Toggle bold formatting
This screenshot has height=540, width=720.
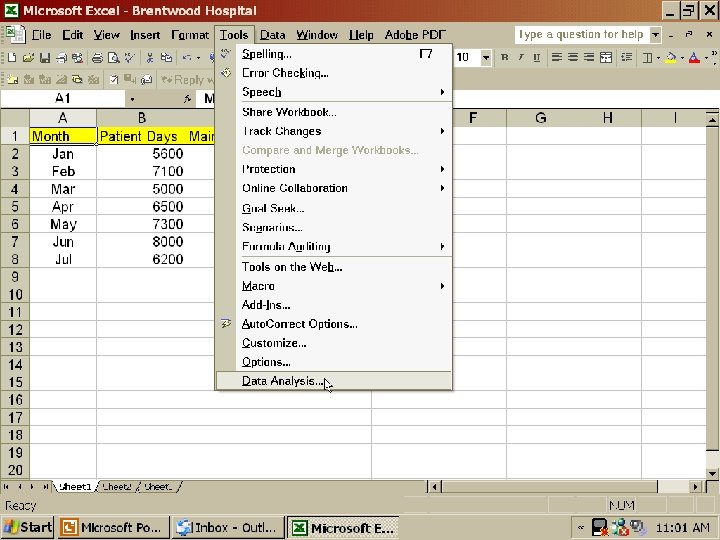point(505,57)
